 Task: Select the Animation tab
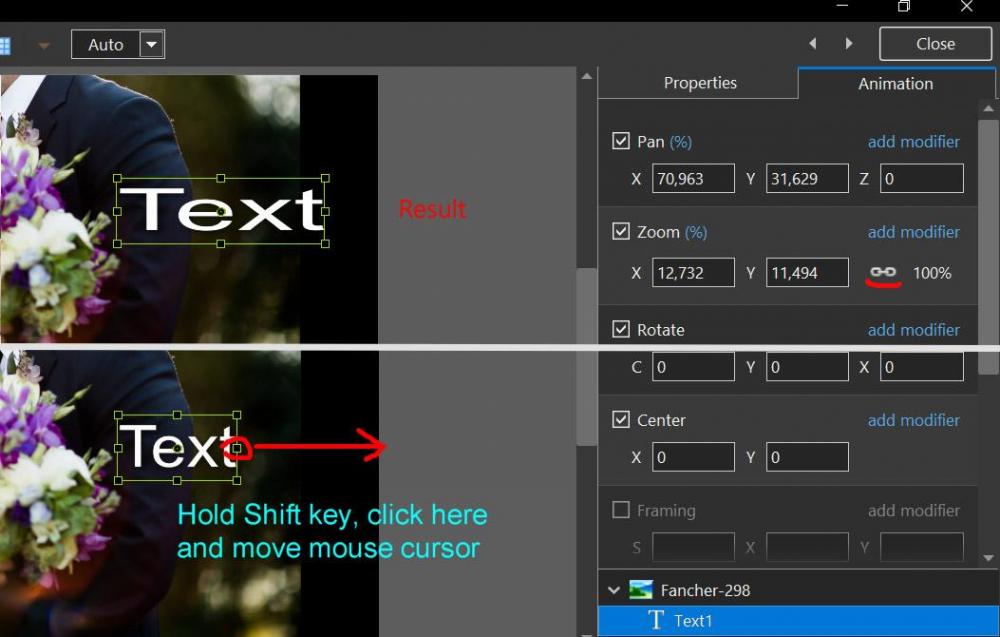tap(895, 84)
